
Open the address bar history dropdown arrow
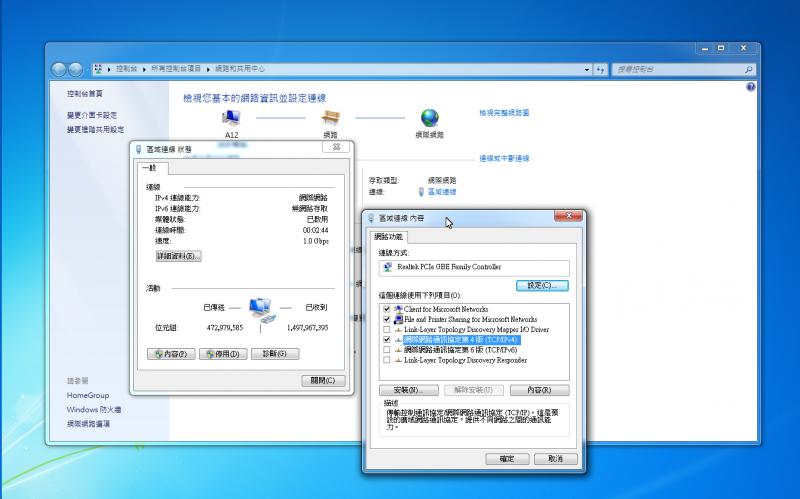pyautogui.click(x=587, y=69)
